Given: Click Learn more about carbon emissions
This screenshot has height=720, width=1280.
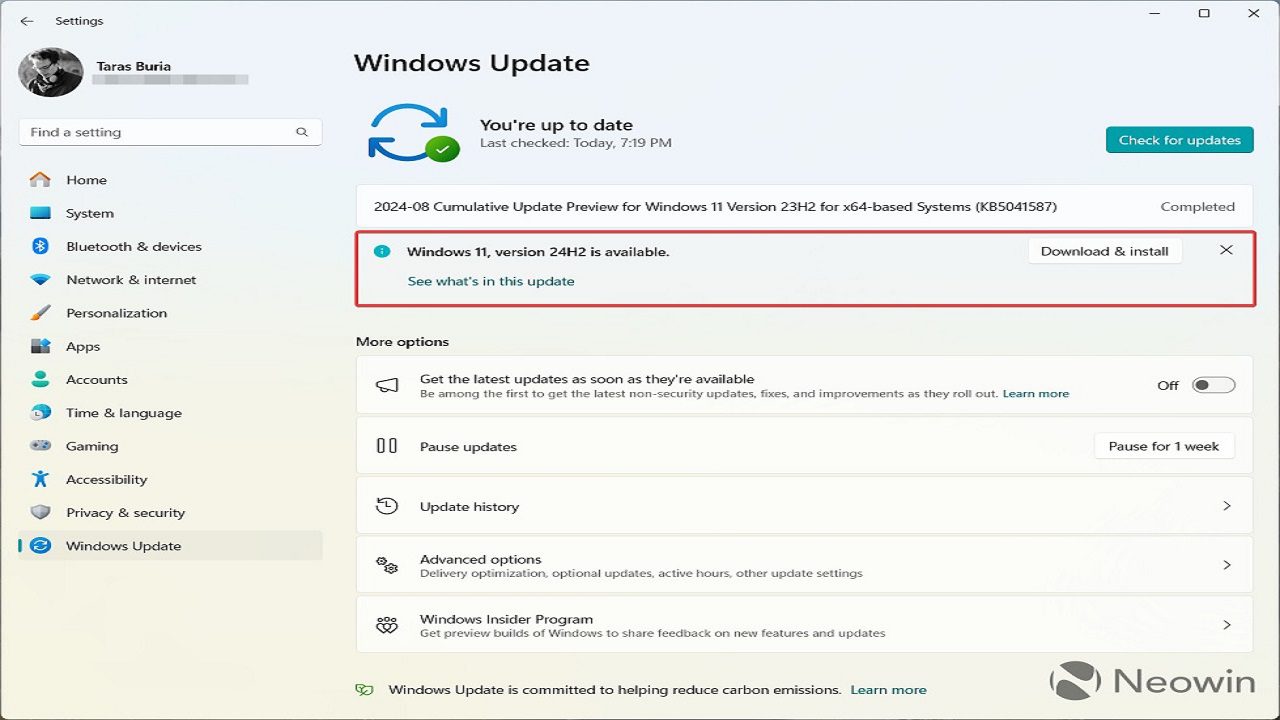Looking at the screenshot, I should click(888, 690).
